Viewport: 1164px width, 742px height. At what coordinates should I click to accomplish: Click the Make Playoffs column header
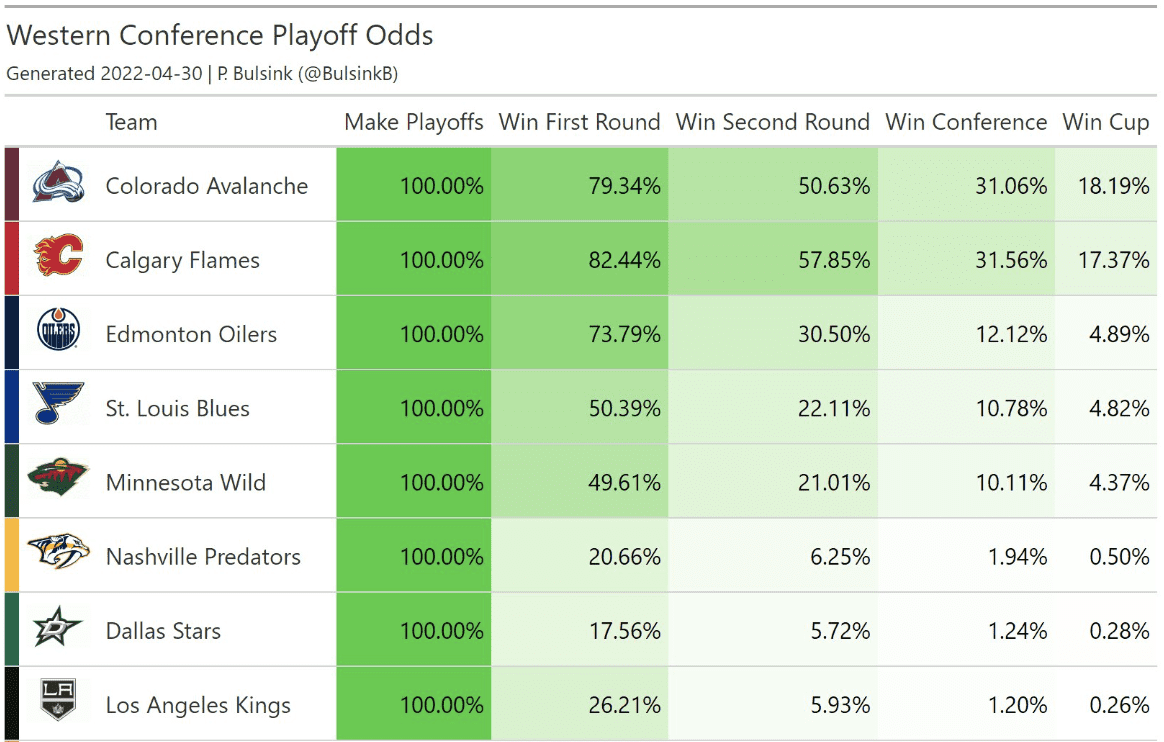click(413, 122)
